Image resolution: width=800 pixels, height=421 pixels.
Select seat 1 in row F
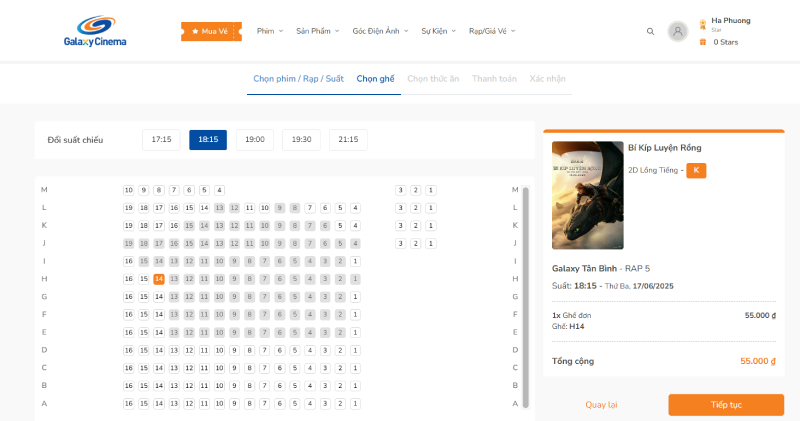(x=355, y=314)
